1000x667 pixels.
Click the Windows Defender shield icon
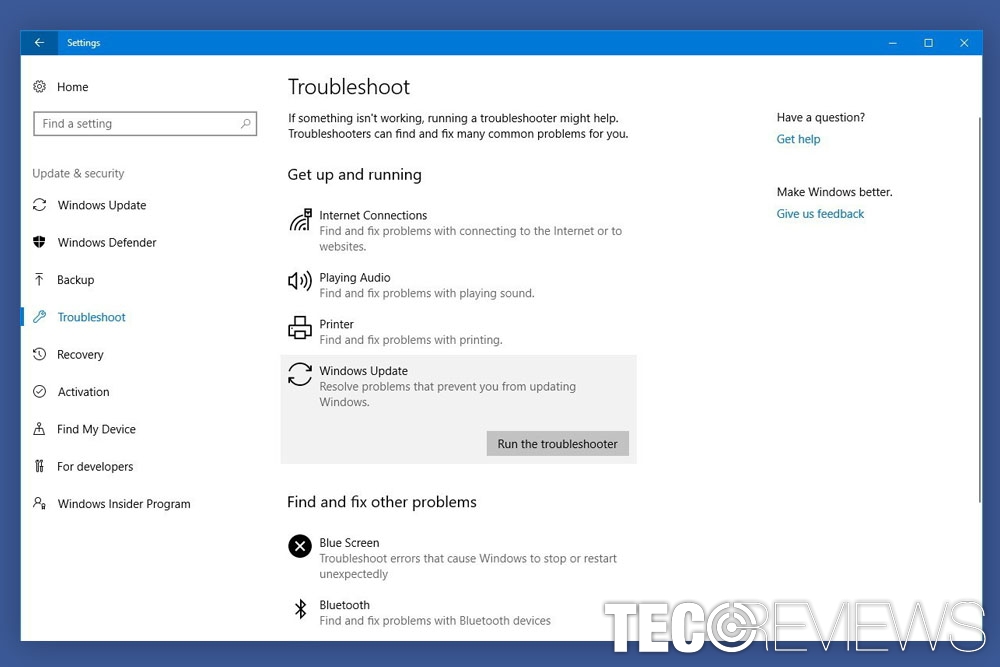tap(40, 242)
